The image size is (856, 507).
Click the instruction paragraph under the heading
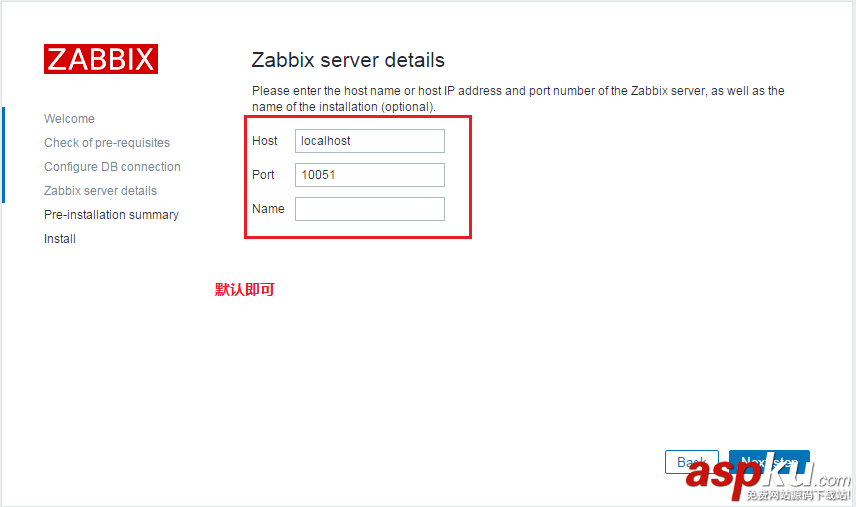(x=517, y=98)
